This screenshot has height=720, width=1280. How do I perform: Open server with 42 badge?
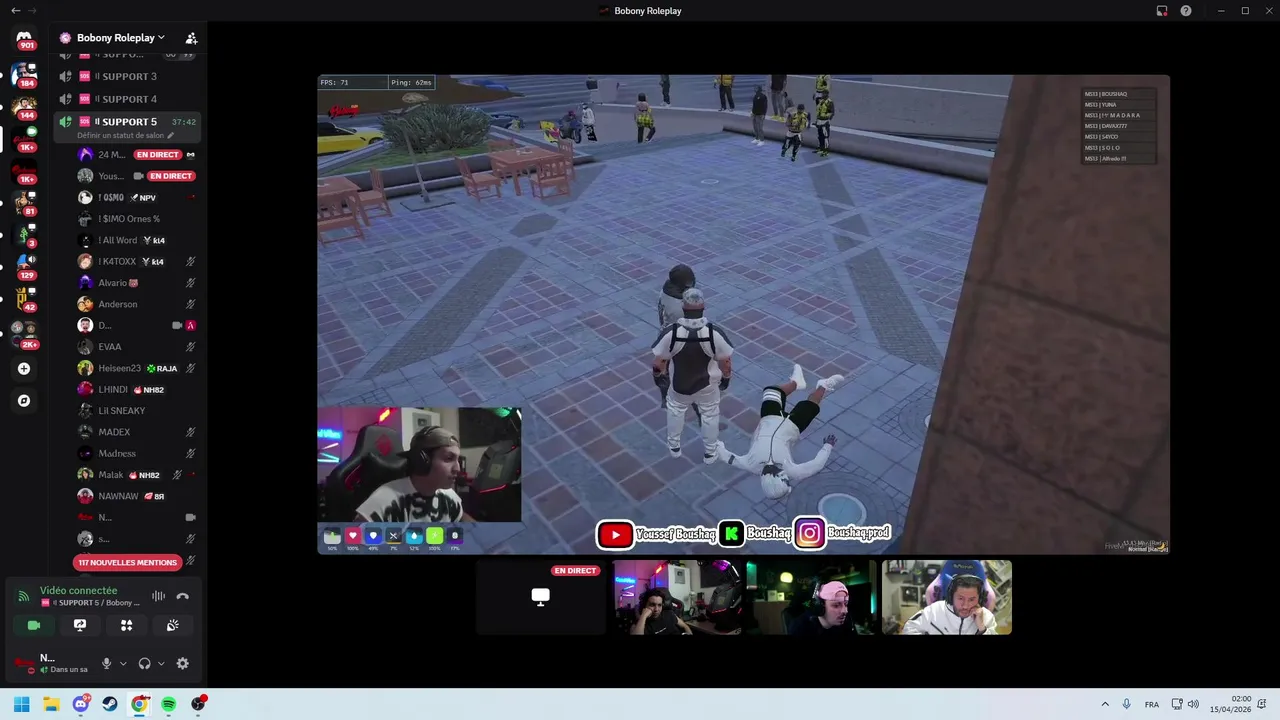click(24, 297)
